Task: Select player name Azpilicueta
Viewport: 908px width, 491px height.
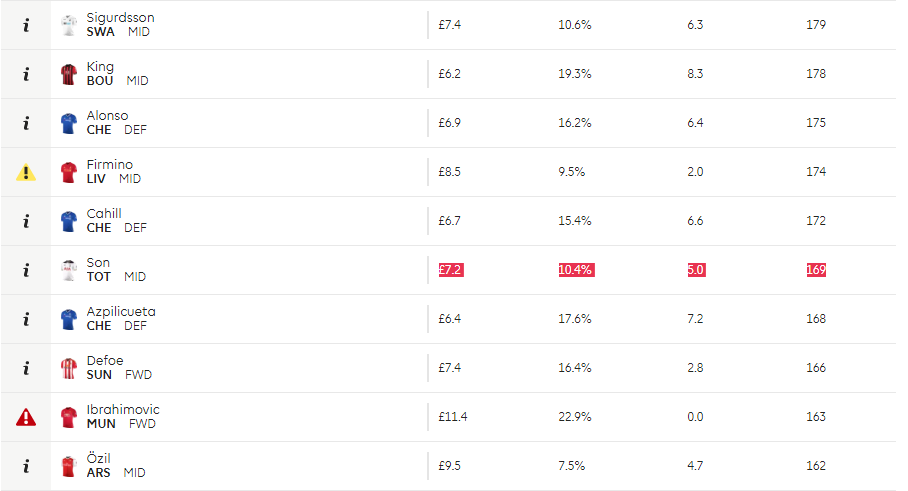Action: pyautogui.click(x=121, y=312)
